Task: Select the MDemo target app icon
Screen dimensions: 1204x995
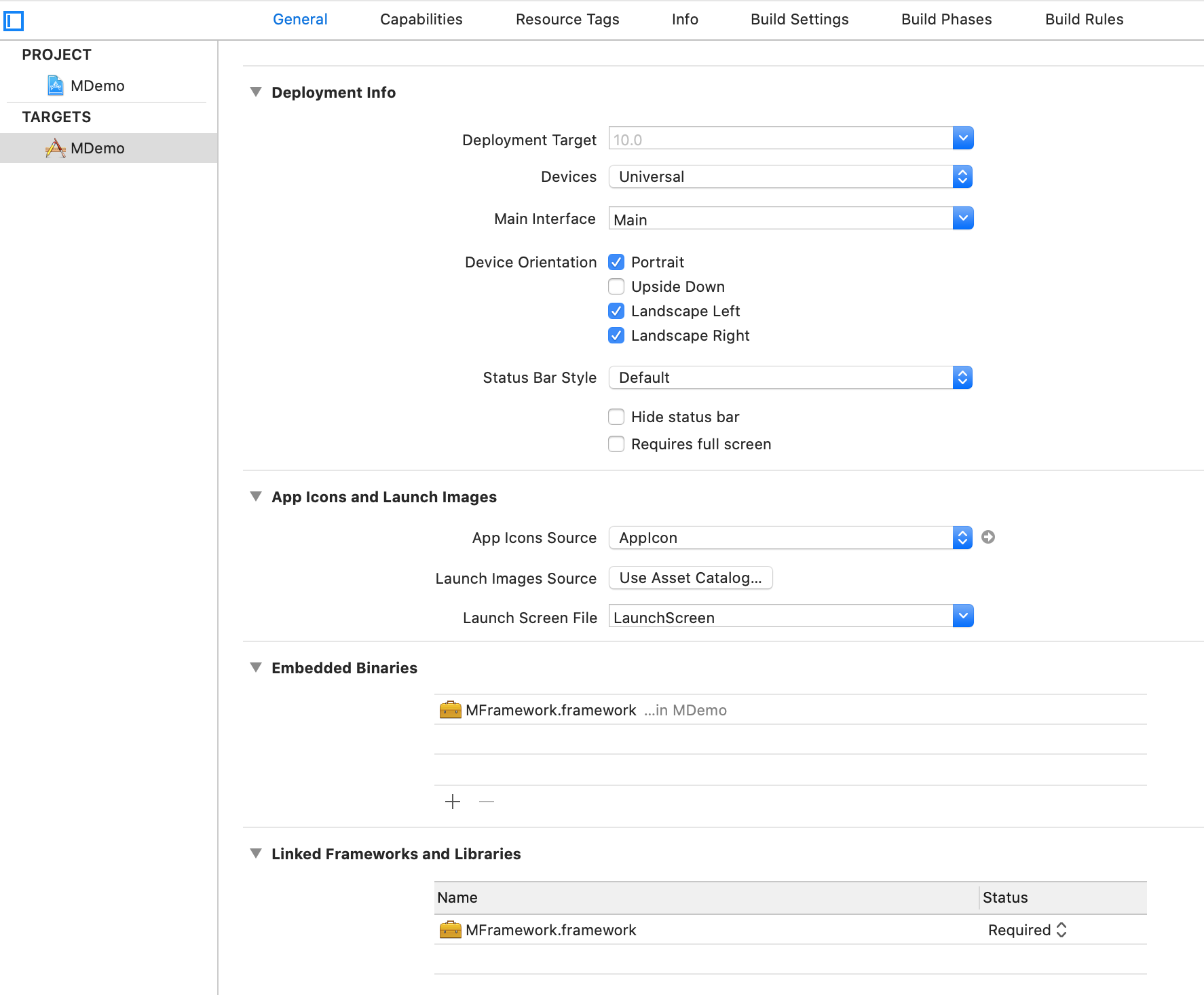Action: coord(56,148)
